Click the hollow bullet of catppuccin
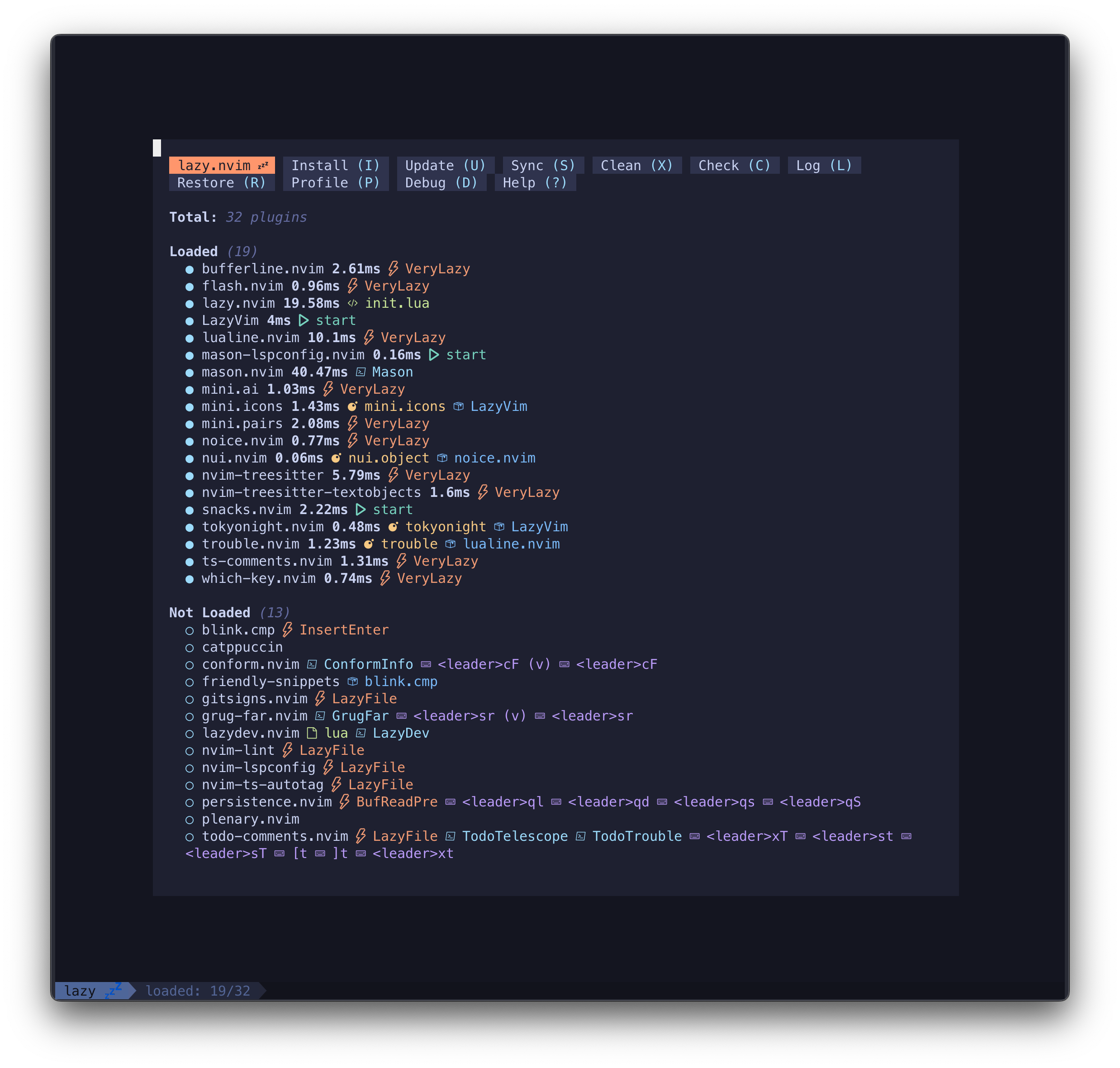Screen dimensions: 1120x1068 (190, 648)
